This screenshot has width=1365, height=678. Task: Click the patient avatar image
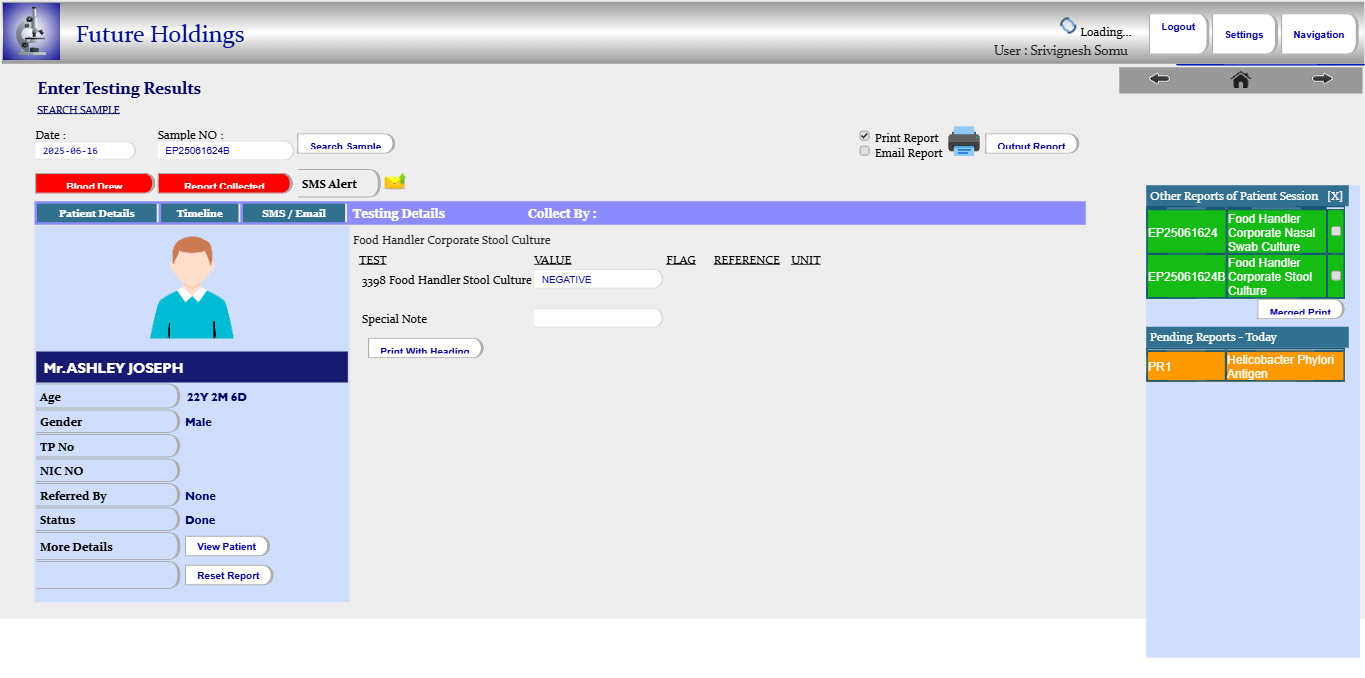pyautogui.click(x=192, y=288)
